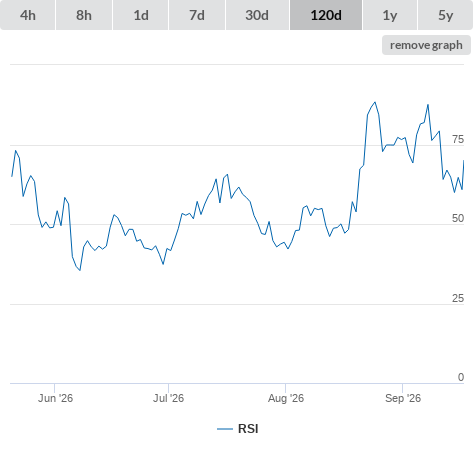Select the 5y time range
This screenshot has width=474, height=455.
coord(446,15)
